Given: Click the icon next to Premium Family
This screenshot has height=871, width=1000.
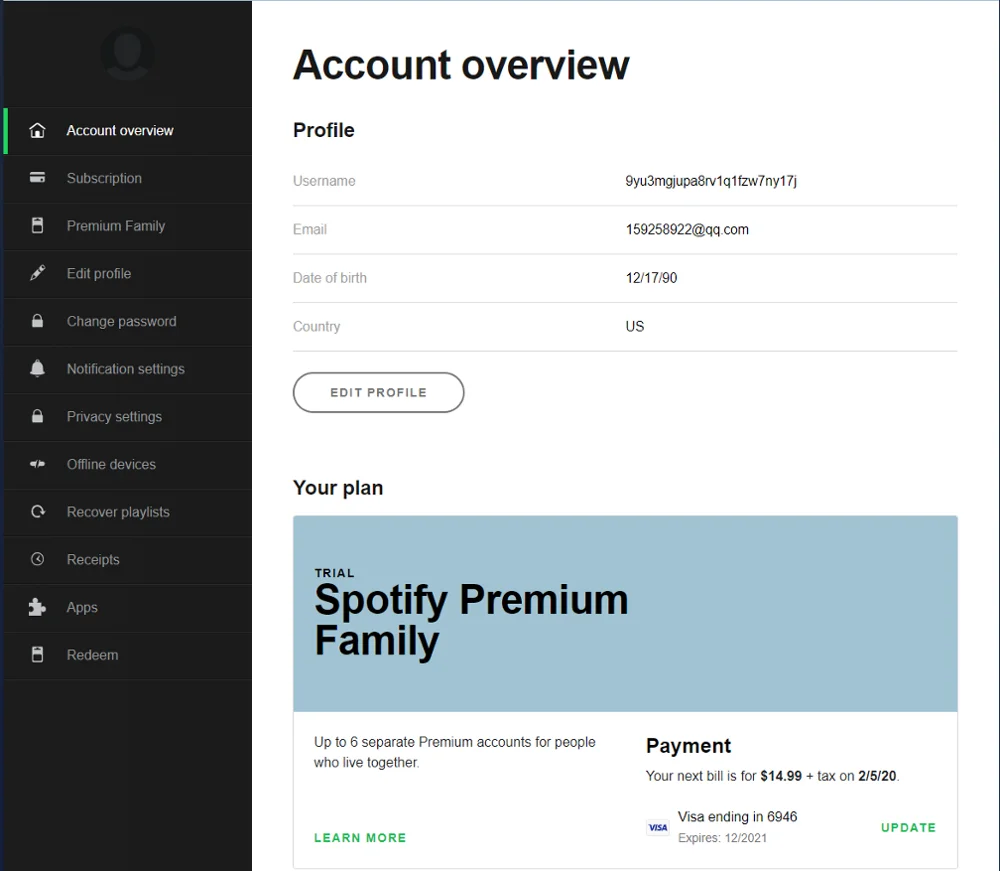Looking at the screenshot, I should 38,226.
